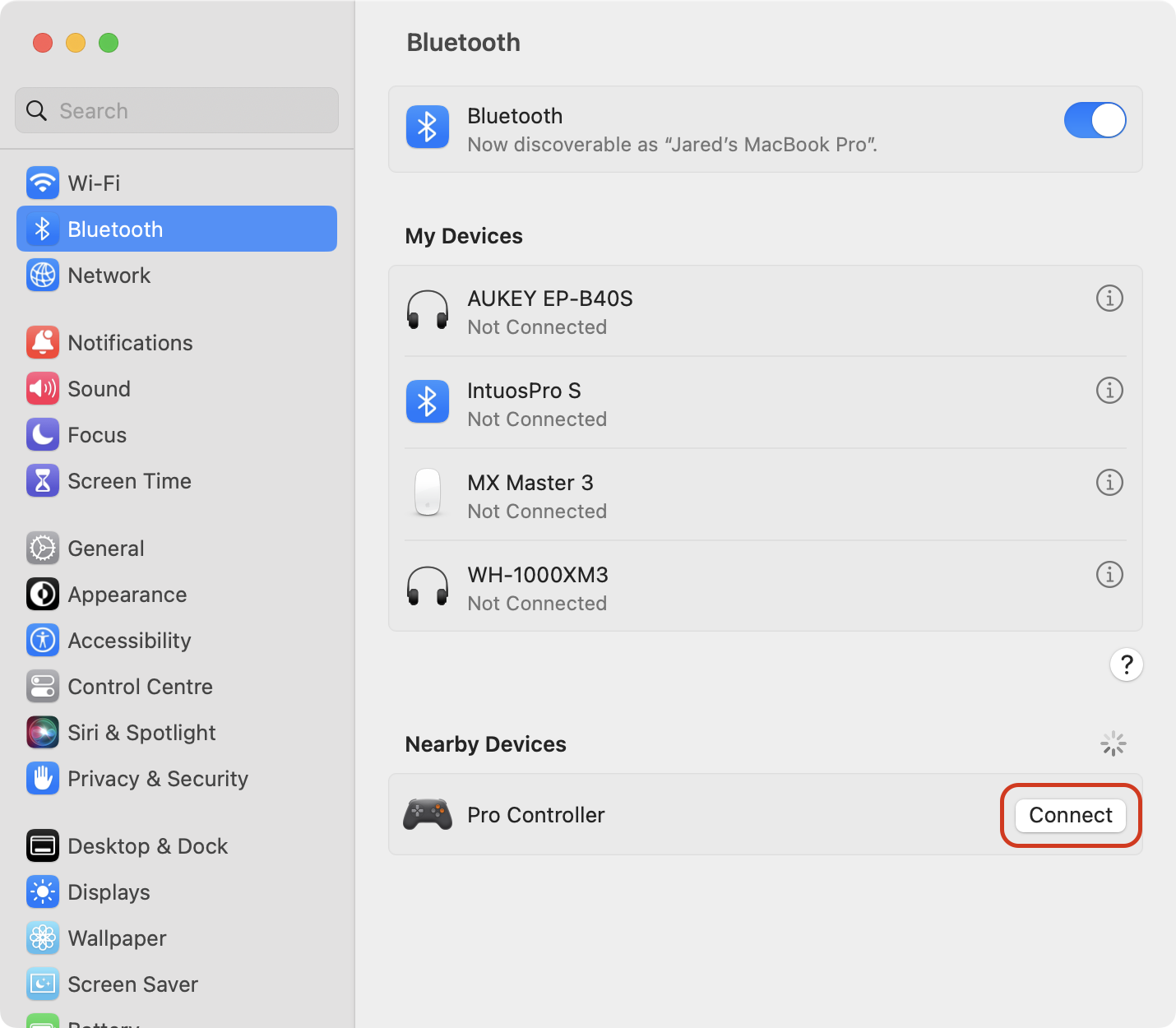
Task: Open Appearance settings
Action: point(127,594)
